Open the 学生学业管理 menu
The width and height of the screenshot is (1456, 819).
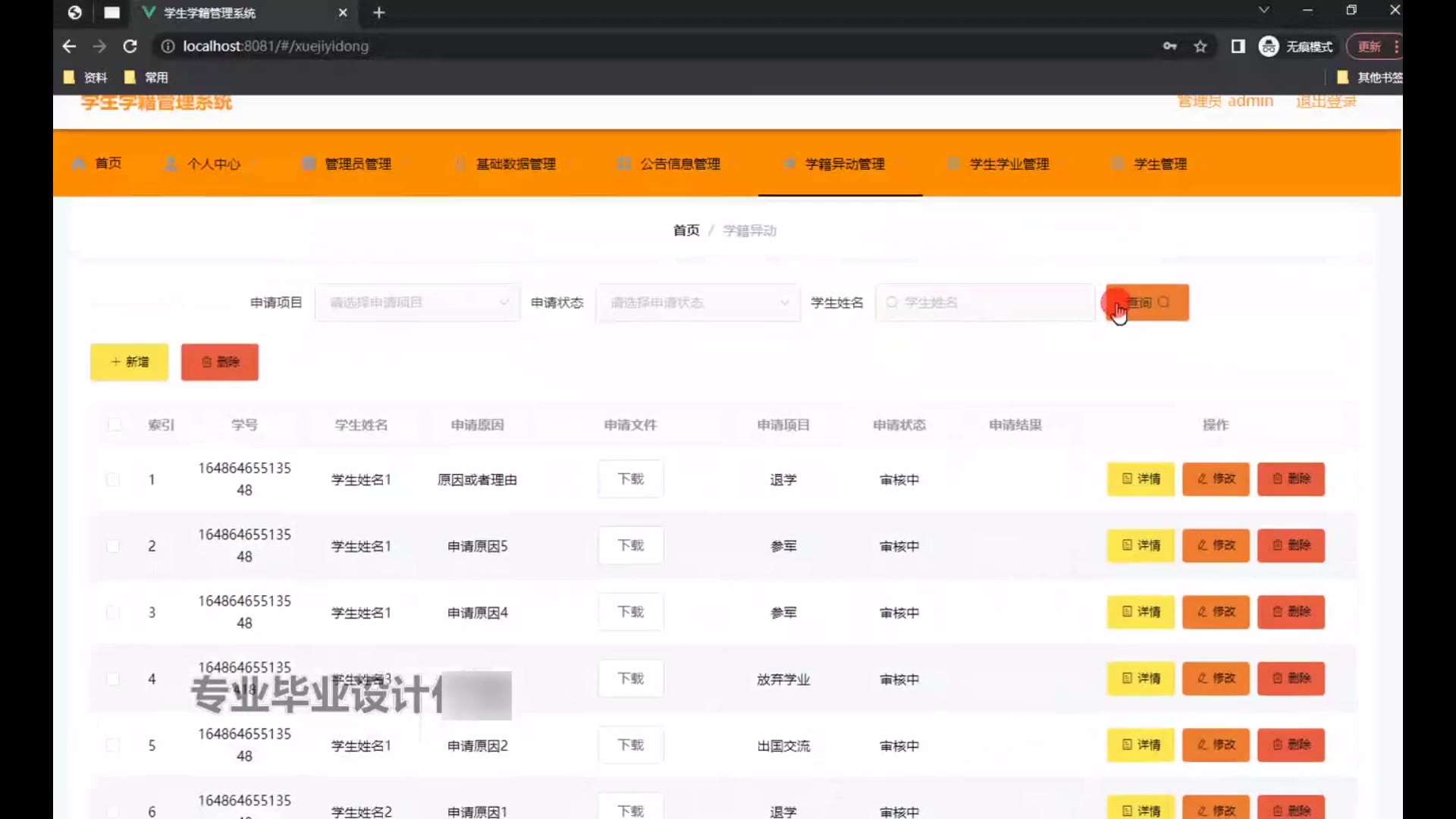coord(1009,164)
